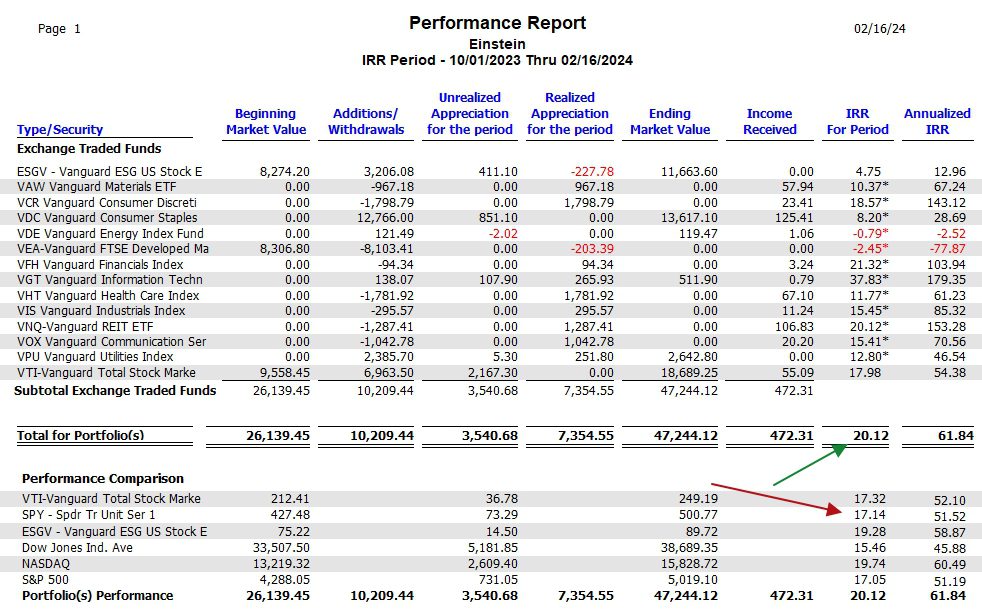Click VGT IRR for period 37.83*
Viewport: 982px width, 610px height.
coord(869,279)
